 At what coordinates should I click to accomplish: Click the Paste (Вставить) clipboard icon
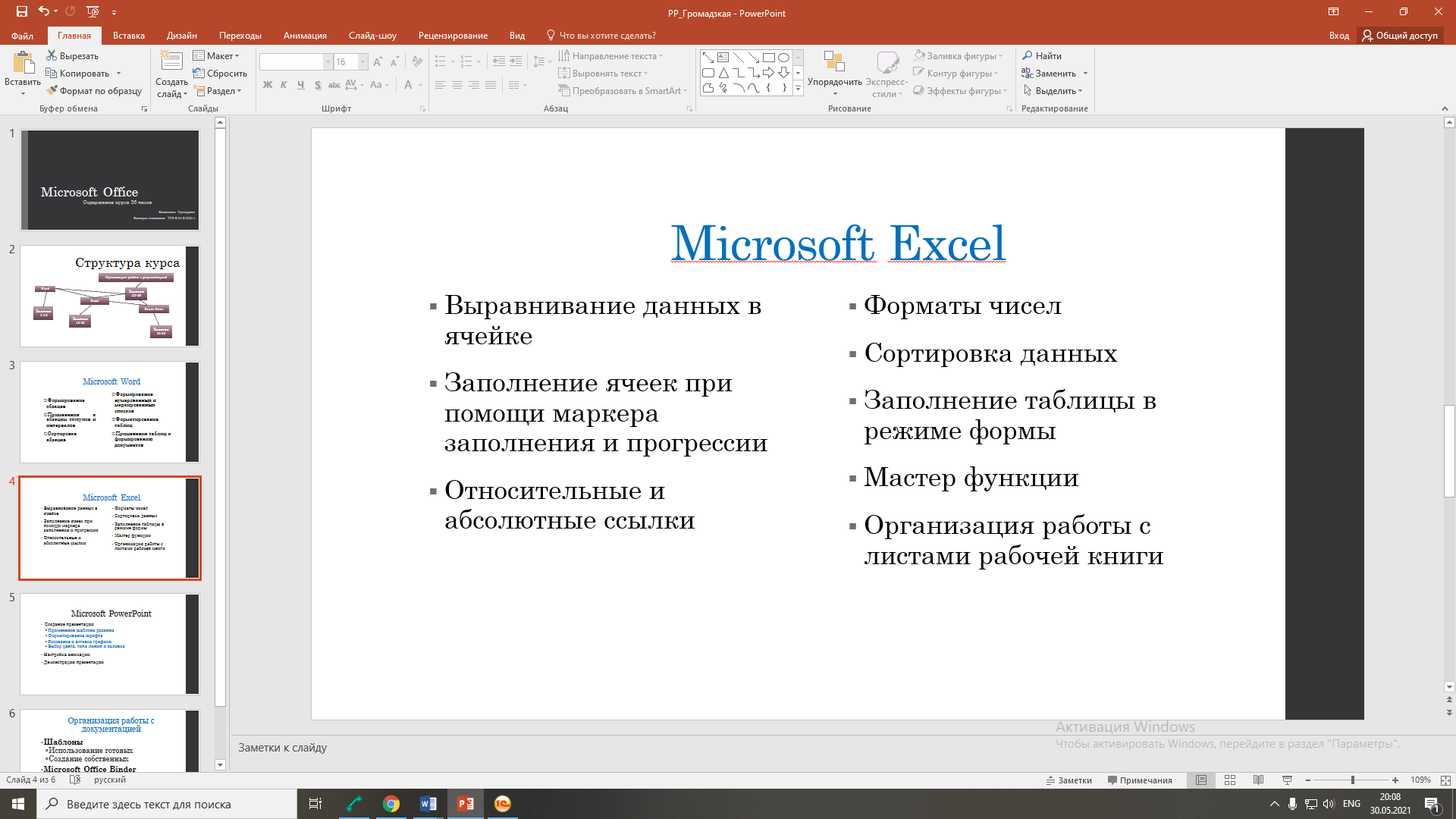coord(23,63)
